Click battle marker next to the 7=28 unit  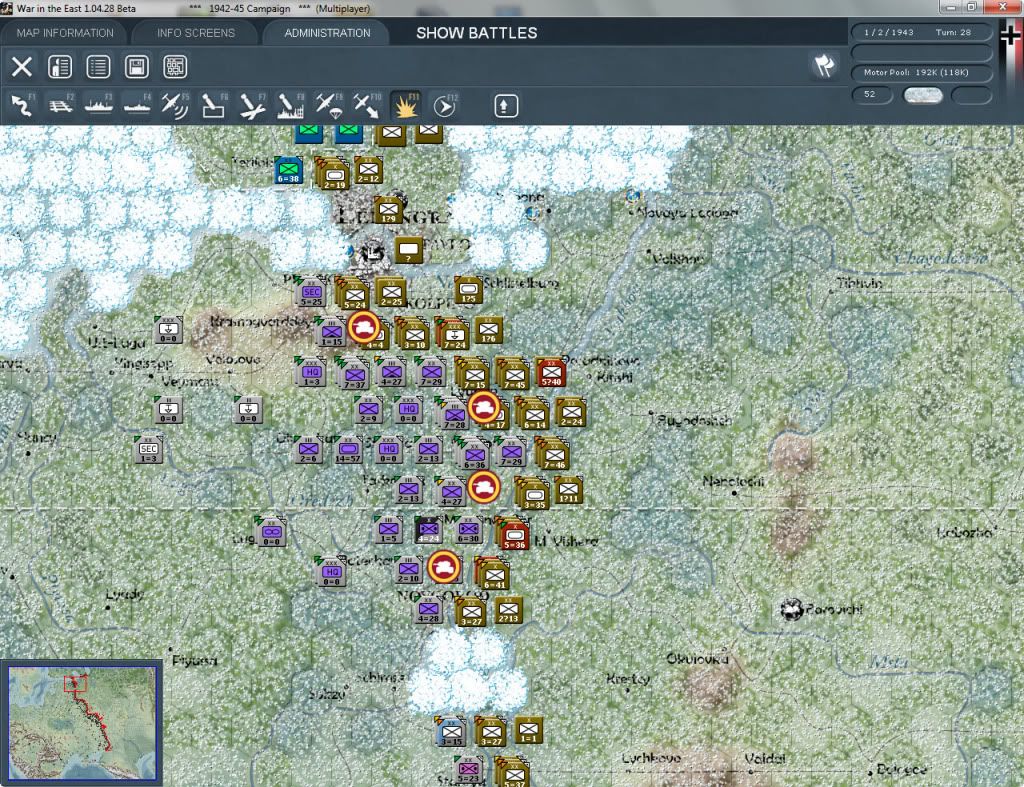click(484, 407)
